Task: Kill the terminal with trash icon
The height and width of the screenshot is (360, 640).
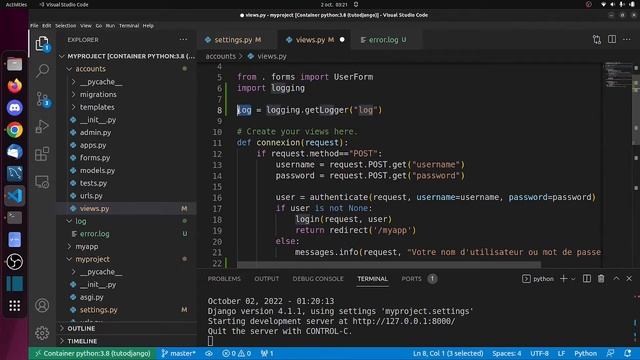Action: pos(601,279)
